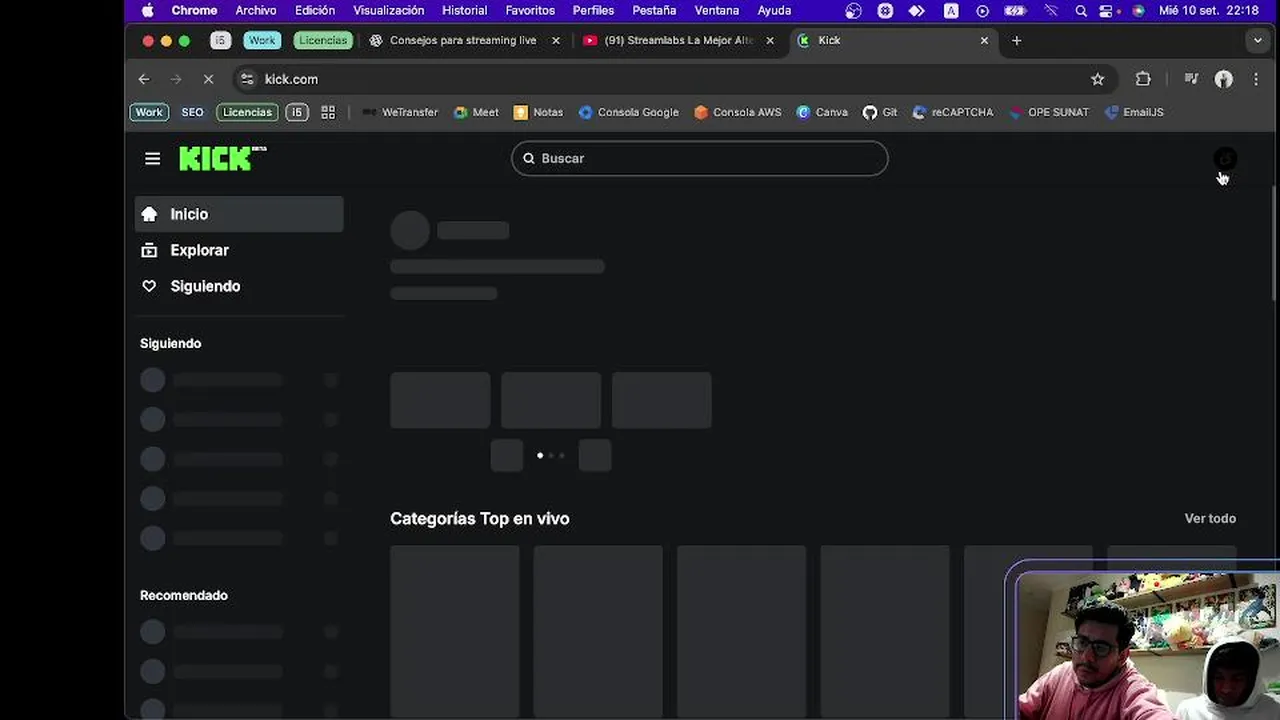Open the Inicio home section
Image resolution: width=1280 pixels, height=720 pixels.
[x=239, y=214]
